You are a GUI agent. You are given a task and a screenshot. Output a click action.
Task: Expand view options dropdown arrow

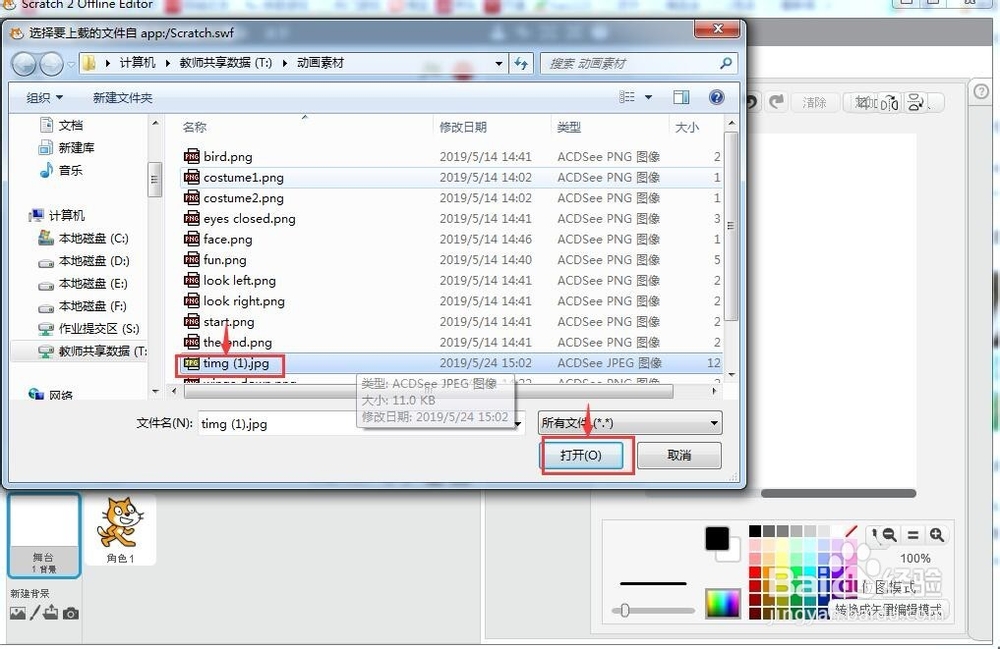pos(649,98)
